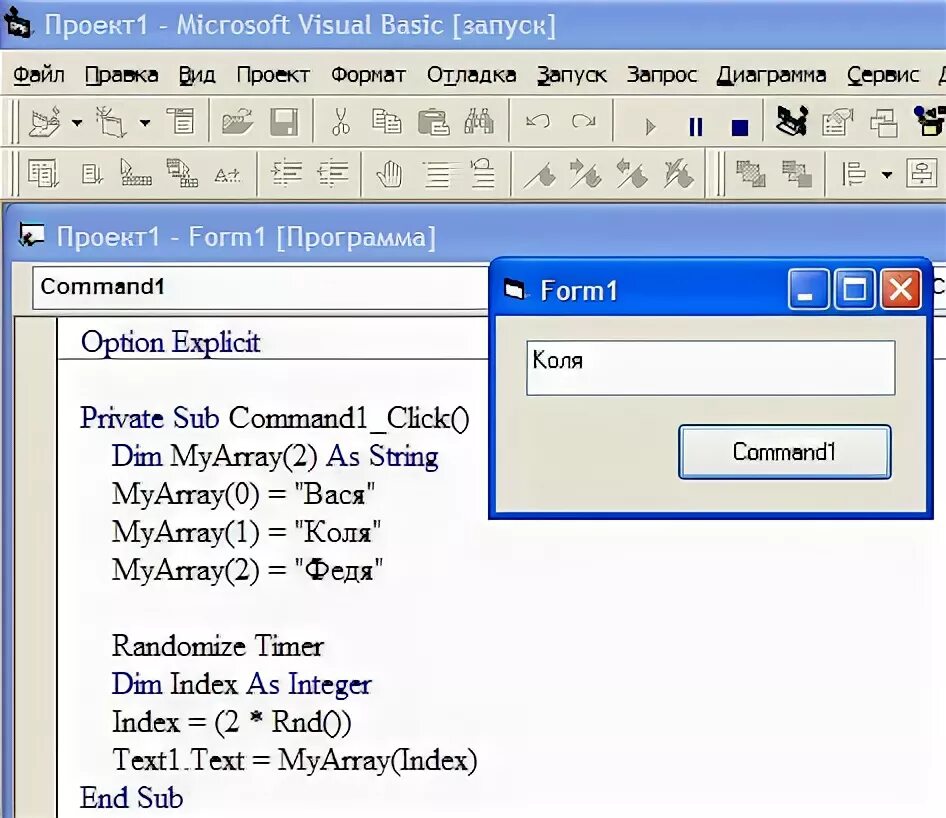
Task: Open an existing project
Action: click(x=235, y=120)
